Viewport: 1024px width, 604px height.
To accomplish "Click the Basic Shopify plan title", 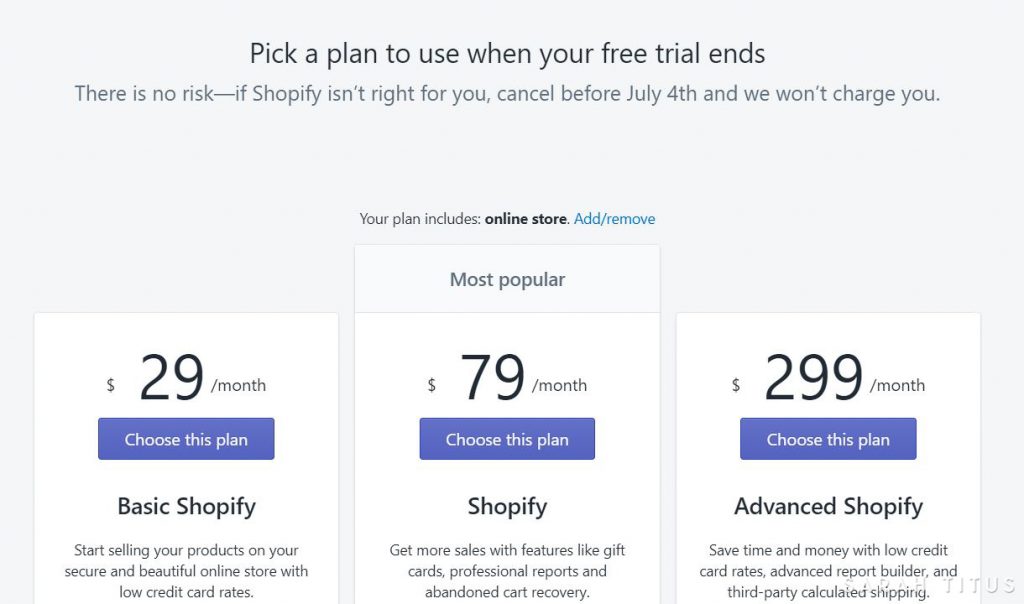I will (x=187, y=506).
